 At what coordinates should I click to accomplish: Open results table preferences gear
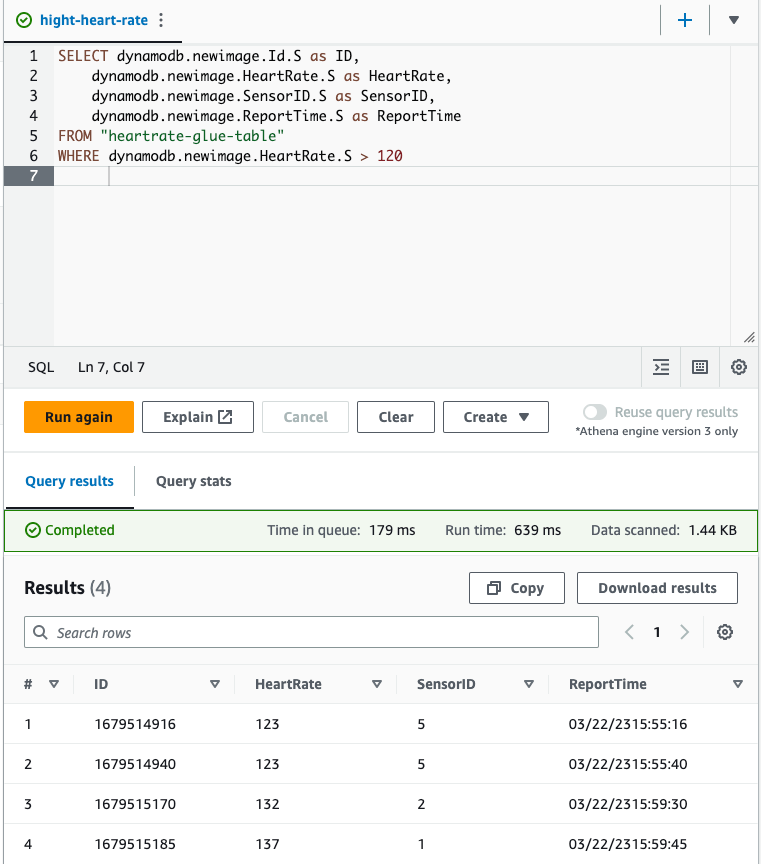tap(725, 632)
